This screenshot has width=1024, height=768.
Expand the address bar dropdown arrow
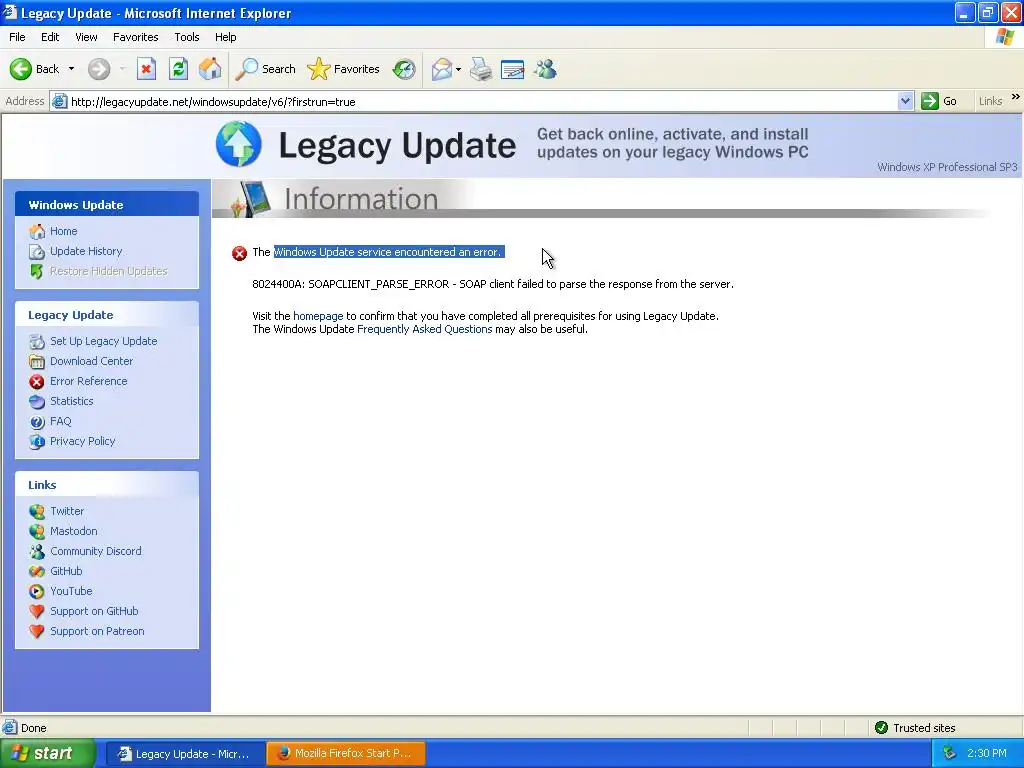pos(905,101)
